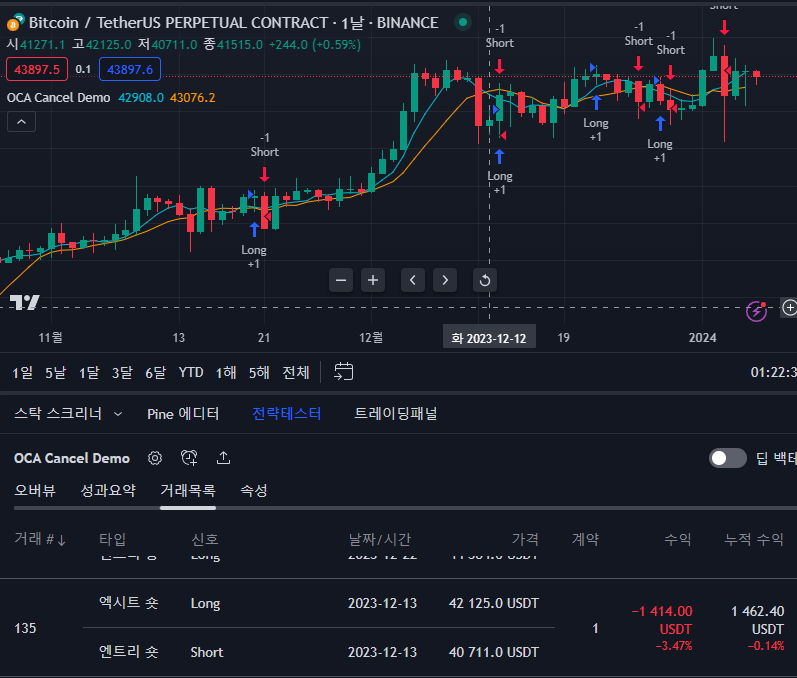The height and width of the screenshot is (678, 797).
Task: Set time range to 1달
Action: 89,373
